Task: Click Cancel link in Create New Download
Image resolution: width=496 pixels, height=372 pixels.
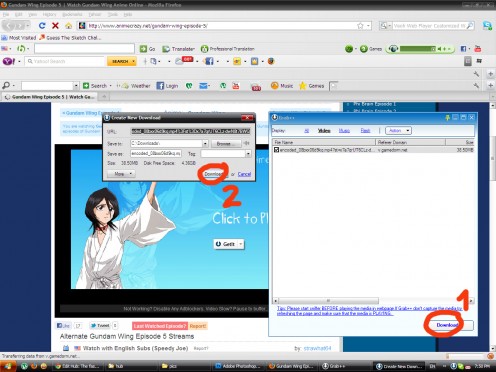Action: [x=244, y=174]
